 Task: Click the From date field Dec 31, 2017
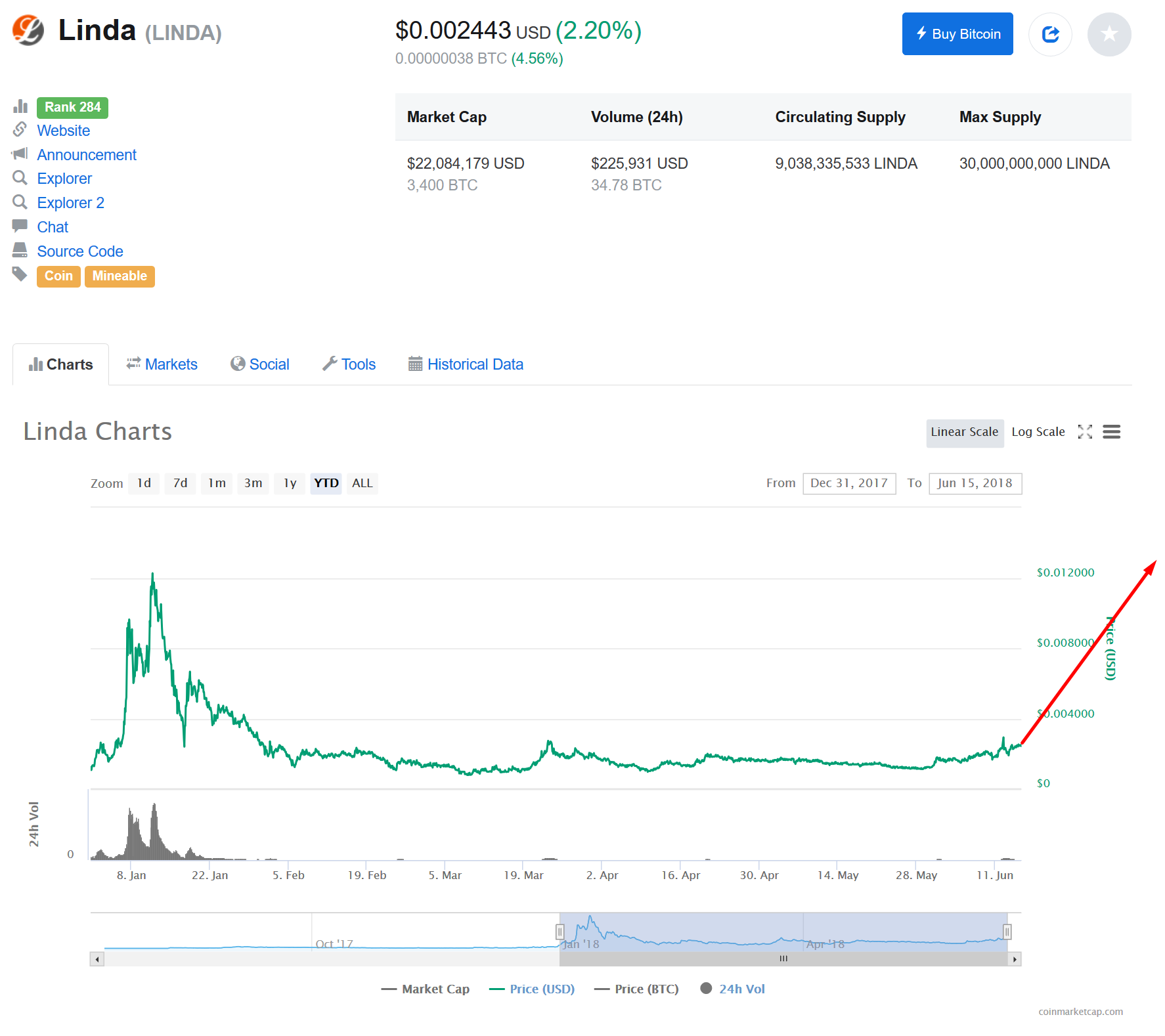pyautogui.click(x=849, y=484)
